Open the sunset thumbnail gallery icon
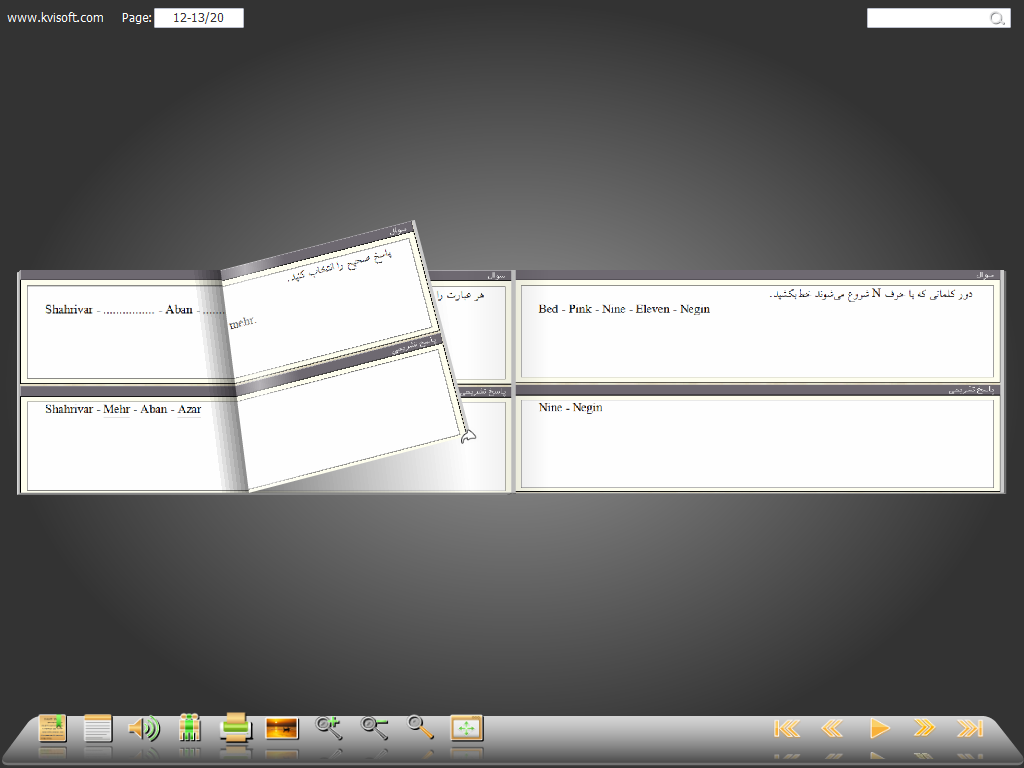 point(282,728)
